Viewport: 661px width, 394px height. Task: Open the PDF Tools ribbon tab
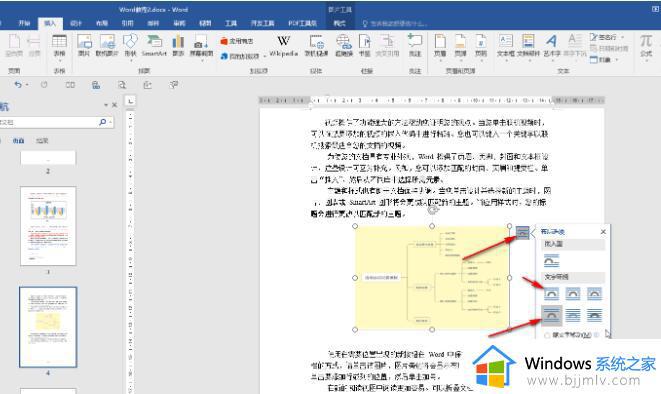(302, 23)
